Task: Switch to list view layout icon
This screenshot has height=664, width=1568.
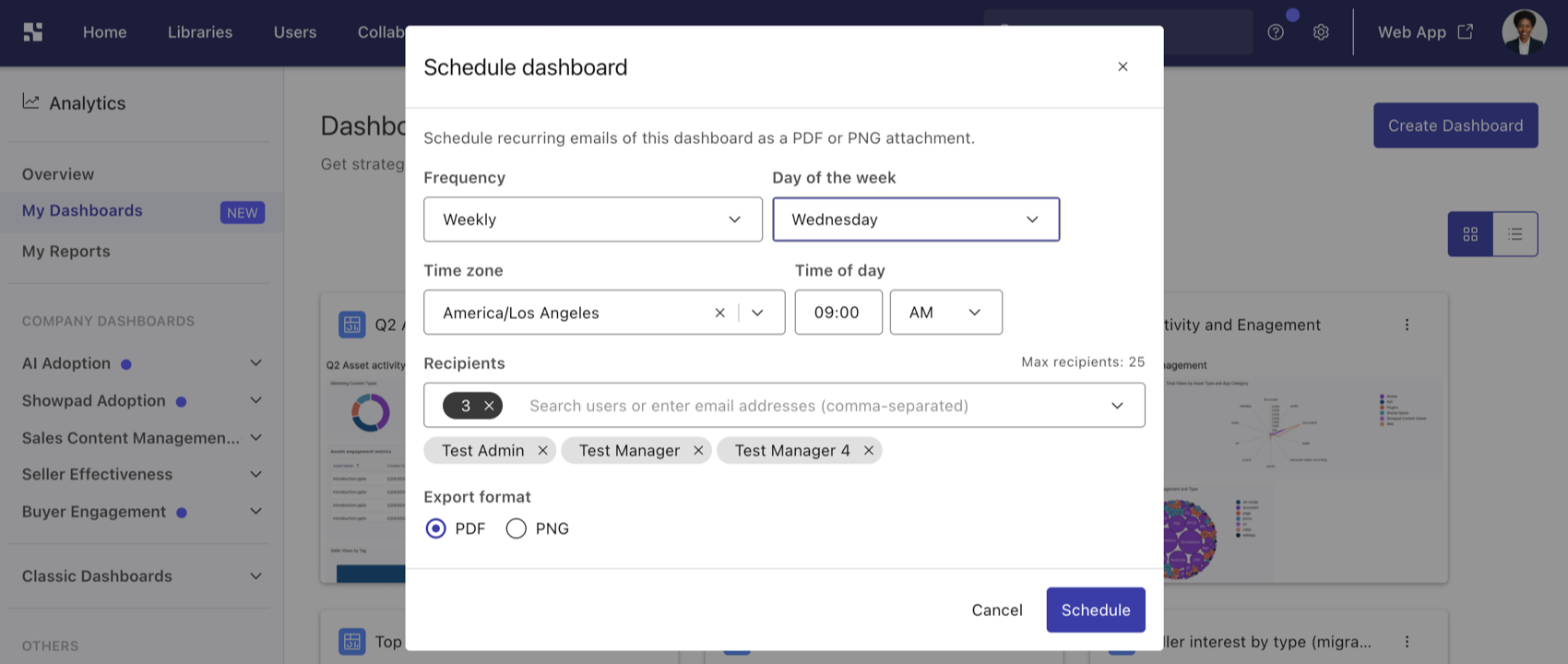Action: pyautogui.click(x=1515, y=234)
